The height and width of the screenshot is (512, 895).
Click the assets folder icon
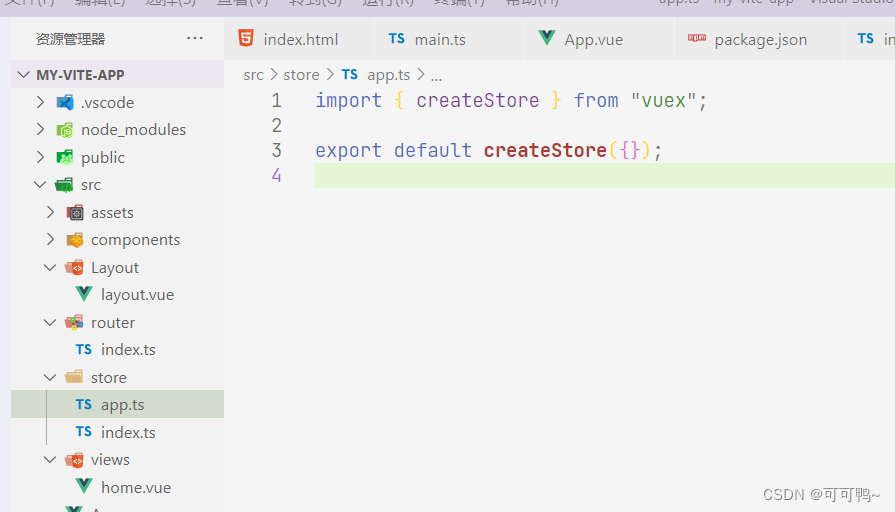(x=75, y=212)
